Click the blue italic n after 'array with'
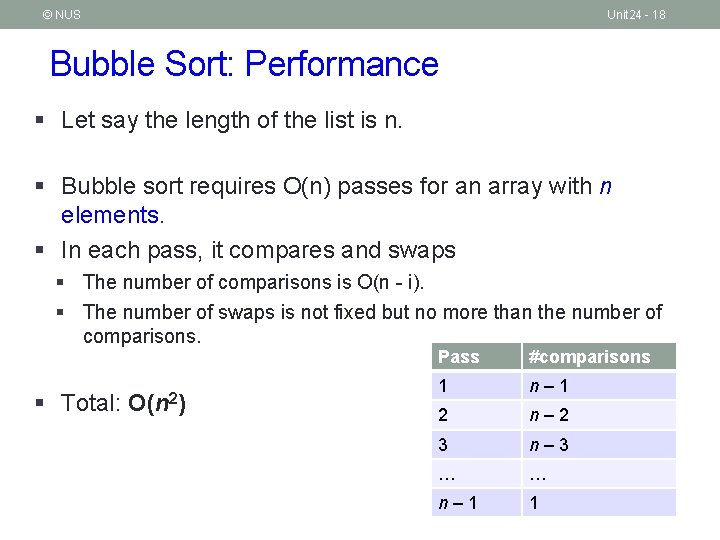The width and height of the screenshot is (720, 540). pos(606,186)
